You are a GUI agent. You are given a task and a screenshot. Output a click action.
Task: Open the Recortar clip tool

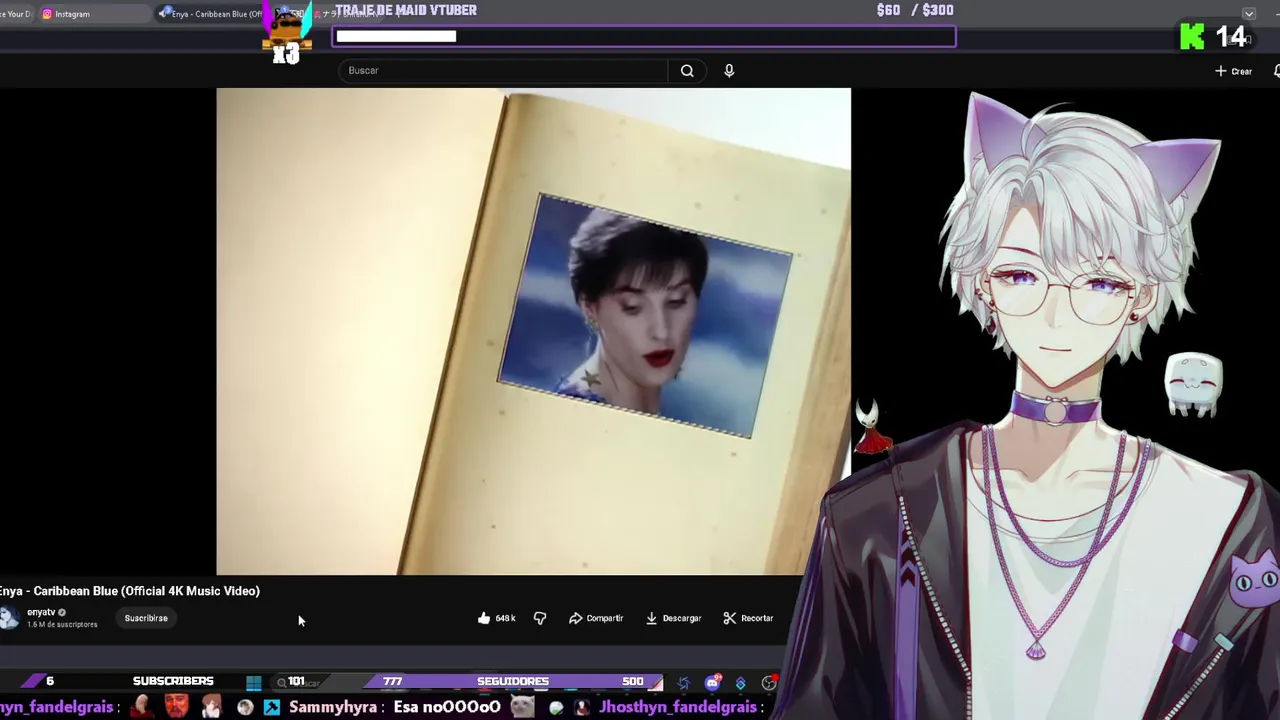tap(748, 618)
